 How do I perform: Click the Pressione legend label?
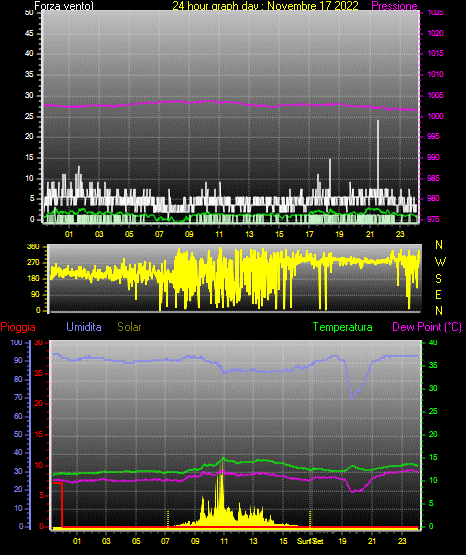(x=394, y=6)
